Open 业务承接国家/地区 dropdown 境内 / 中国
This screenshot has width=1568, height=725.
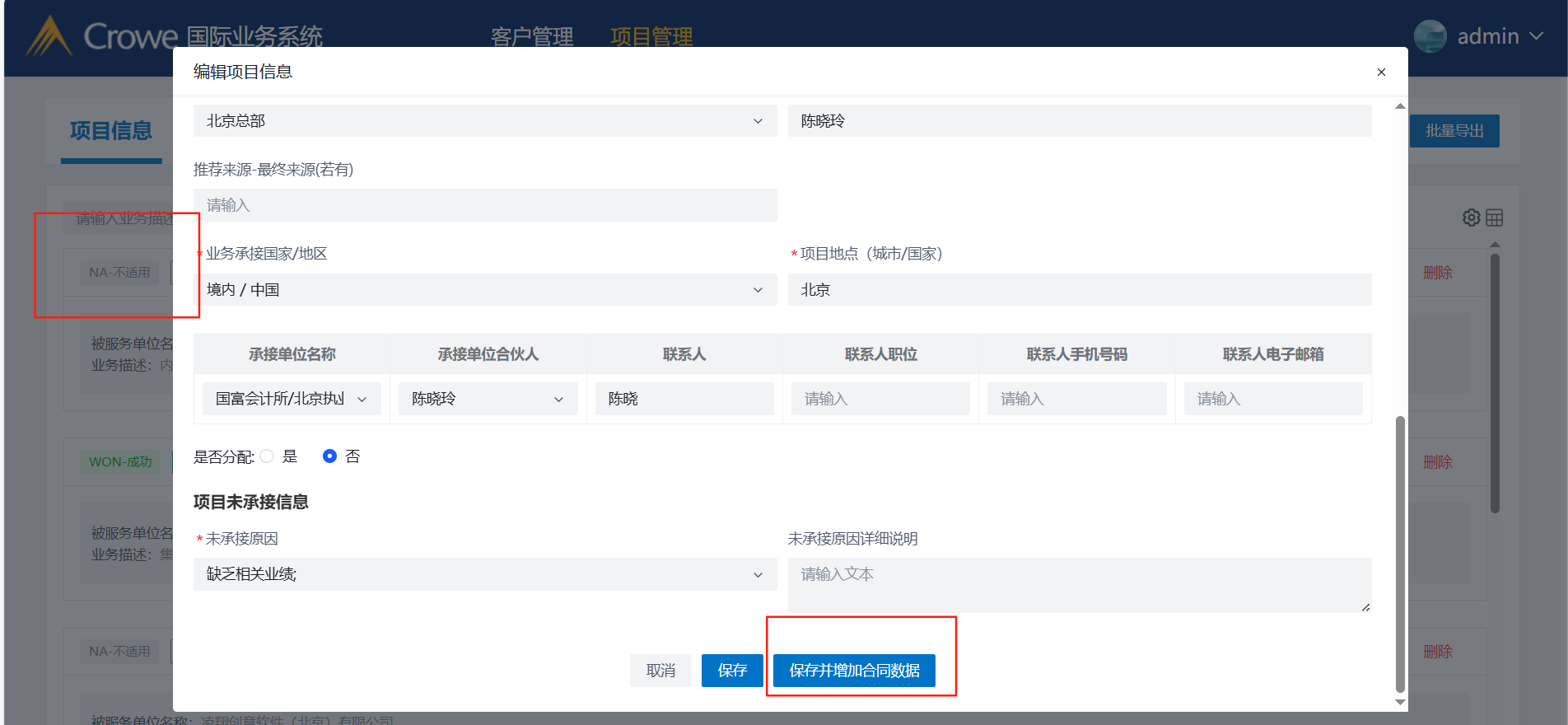point(485,290)
